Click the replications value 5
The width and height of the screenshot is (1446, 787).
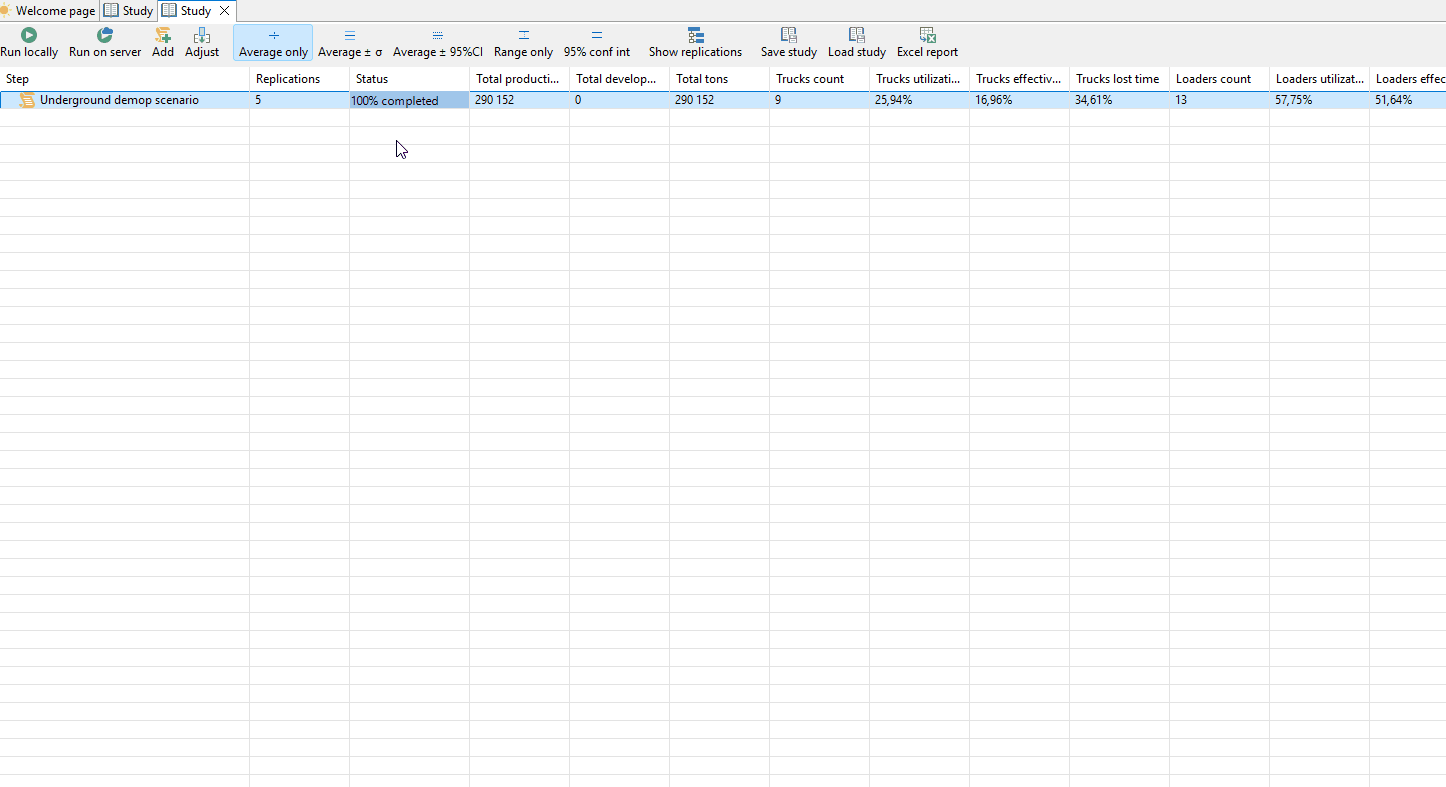tap(258, 100)
